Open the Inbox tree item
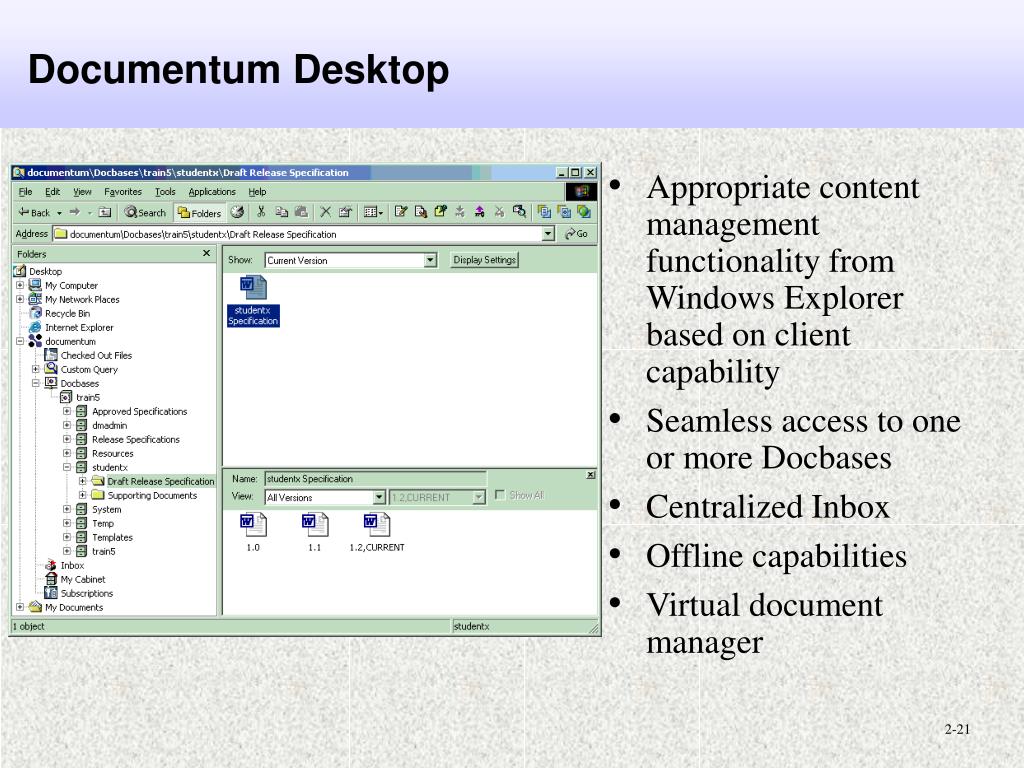Image resolution: width=1024 pixels, height=768 pixels. tap(64, 566)
